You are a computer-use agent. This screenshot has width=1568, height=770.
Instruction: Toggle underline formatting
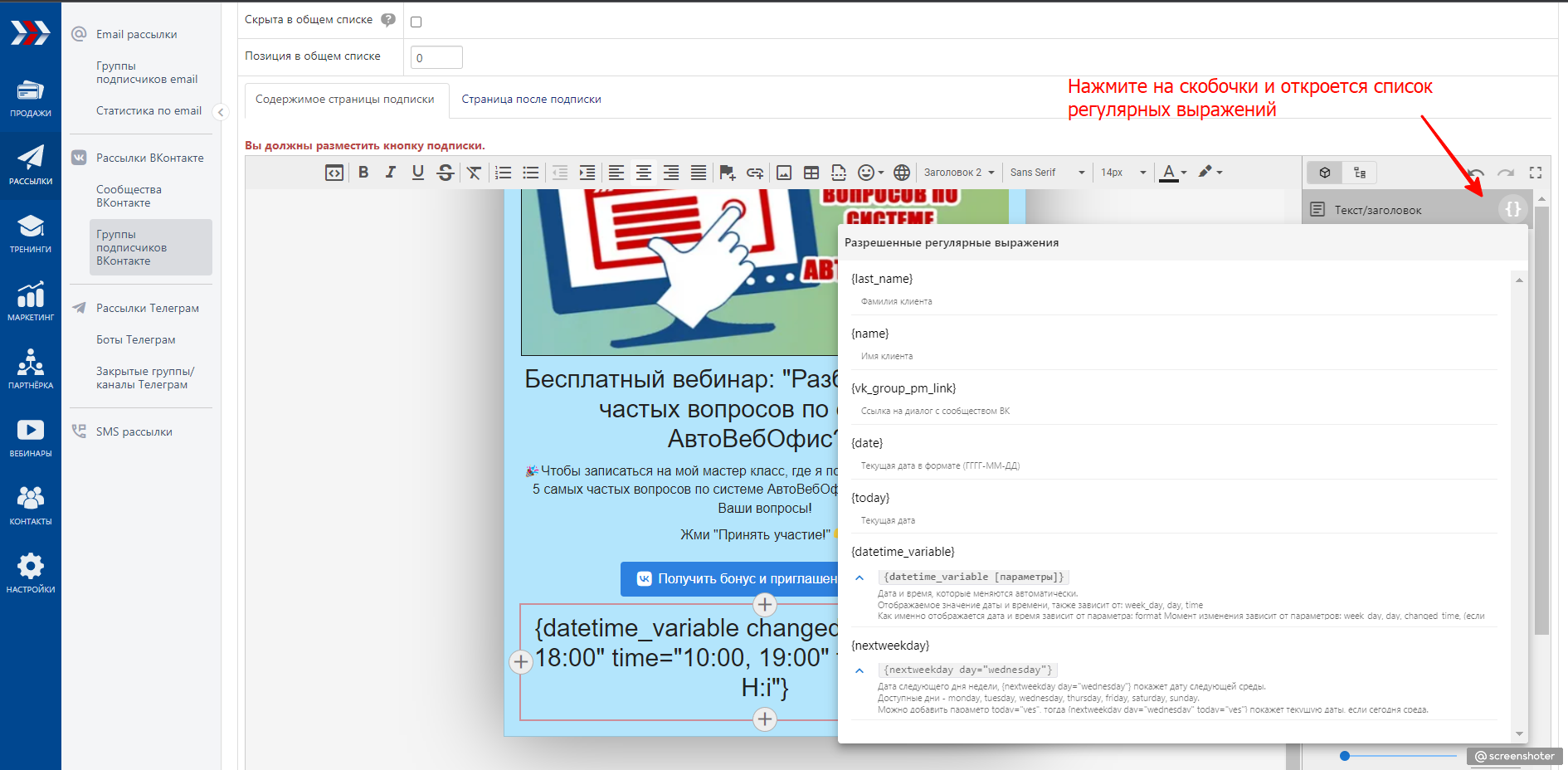(418, 173)
